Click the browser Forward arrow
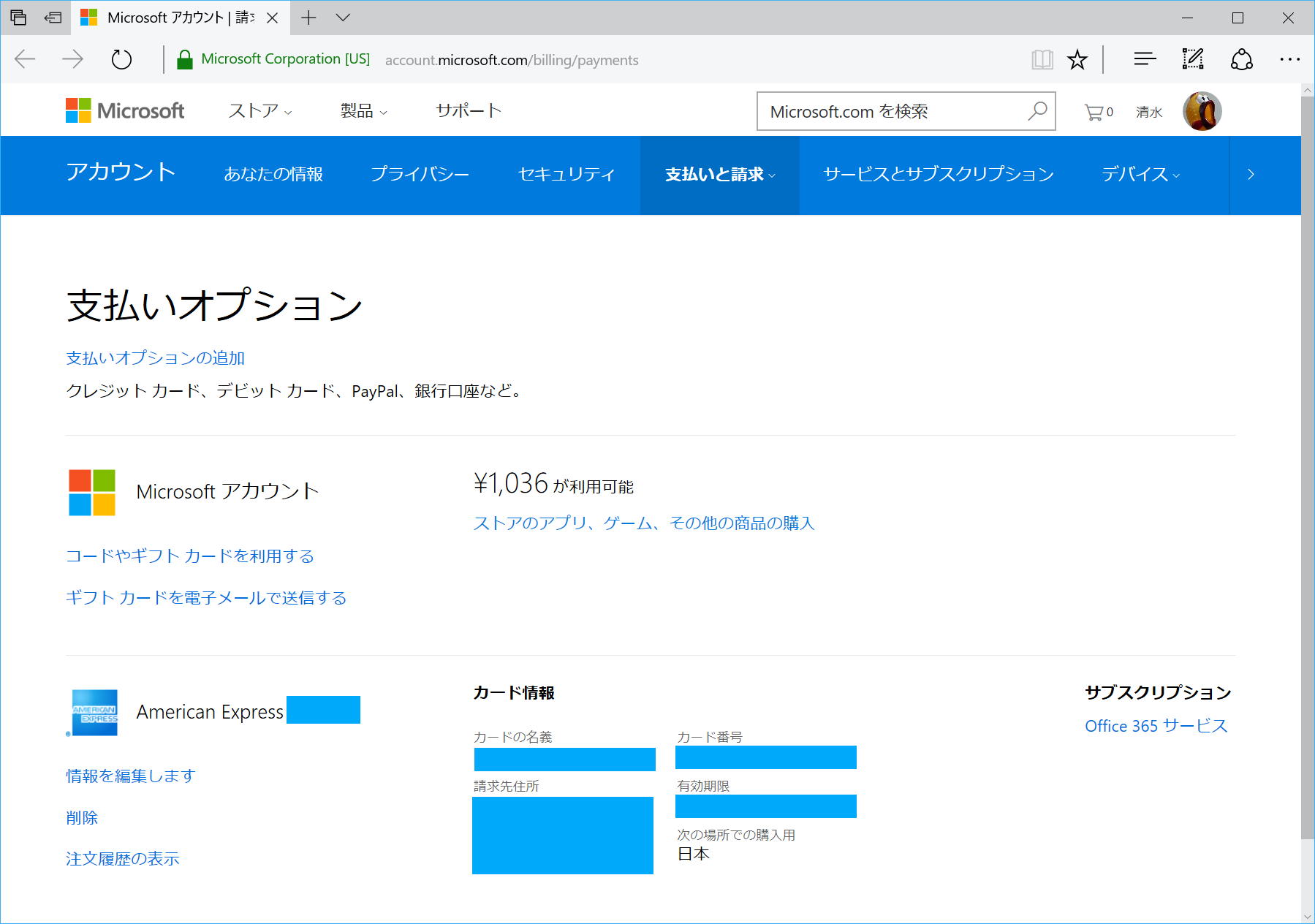Image resolution: width=1315 pixels, height=924 pixels. (x=72, y=59)
